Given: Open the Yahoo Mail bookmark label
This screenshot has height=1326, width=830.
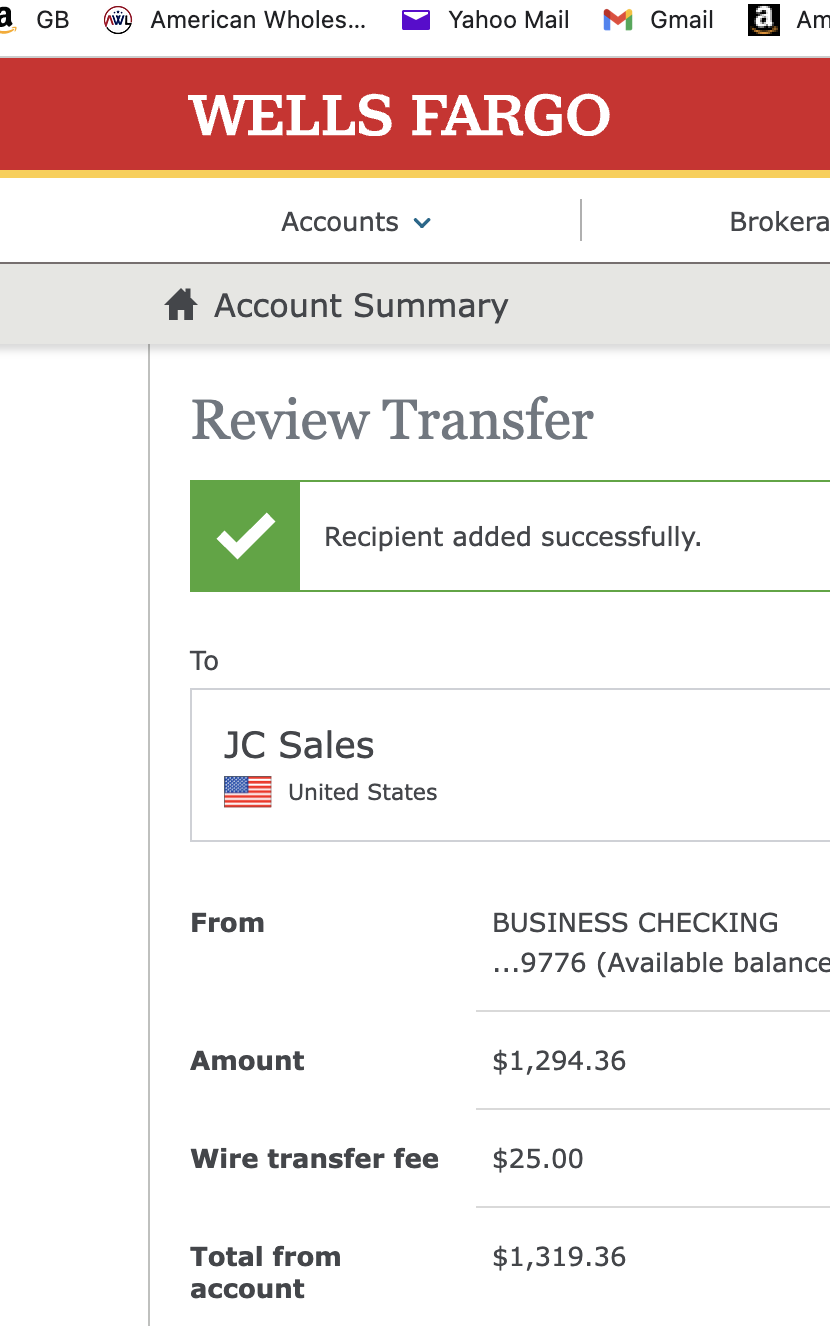Looking at the screenshot, I should click(509, 20).
